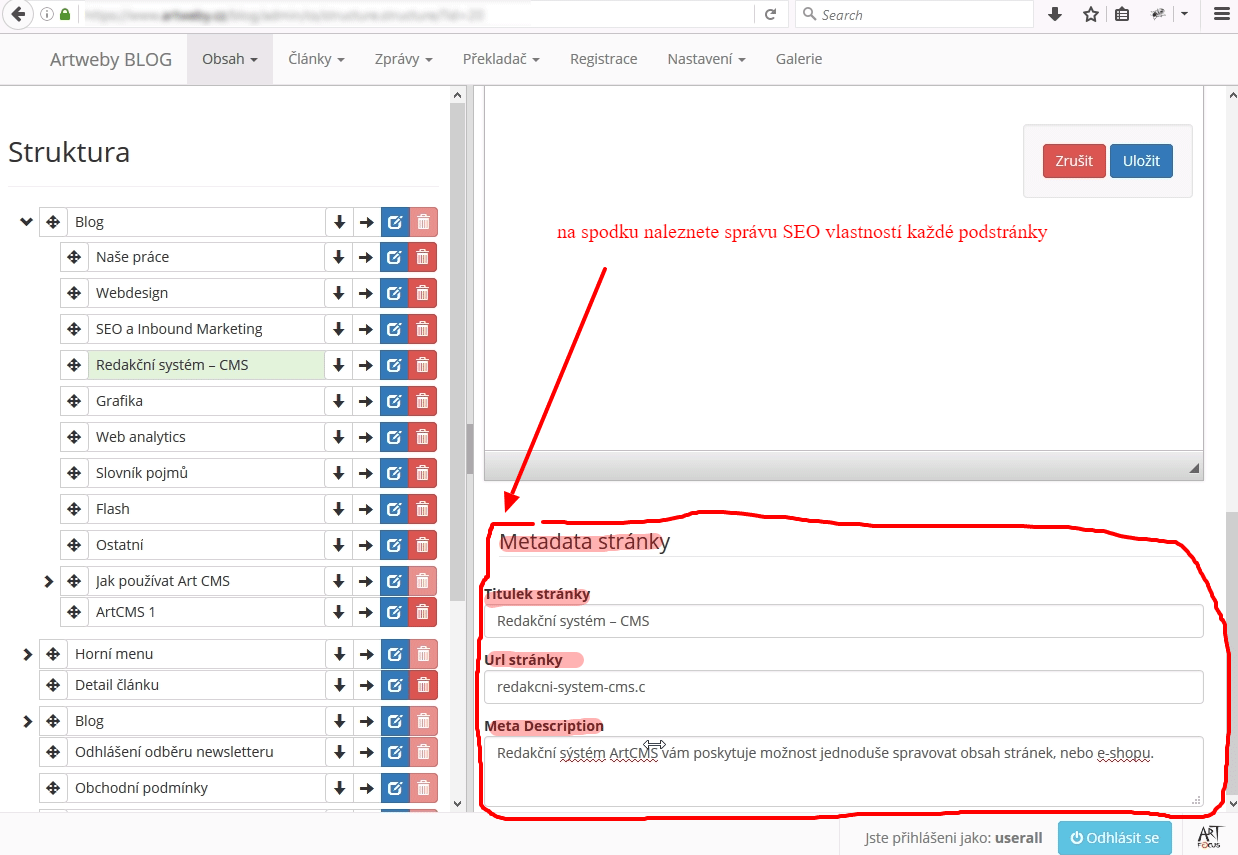This screenshot has height=855, width=1238.
Task: Click the move handle of Horní menu
Action: [53, 654]
